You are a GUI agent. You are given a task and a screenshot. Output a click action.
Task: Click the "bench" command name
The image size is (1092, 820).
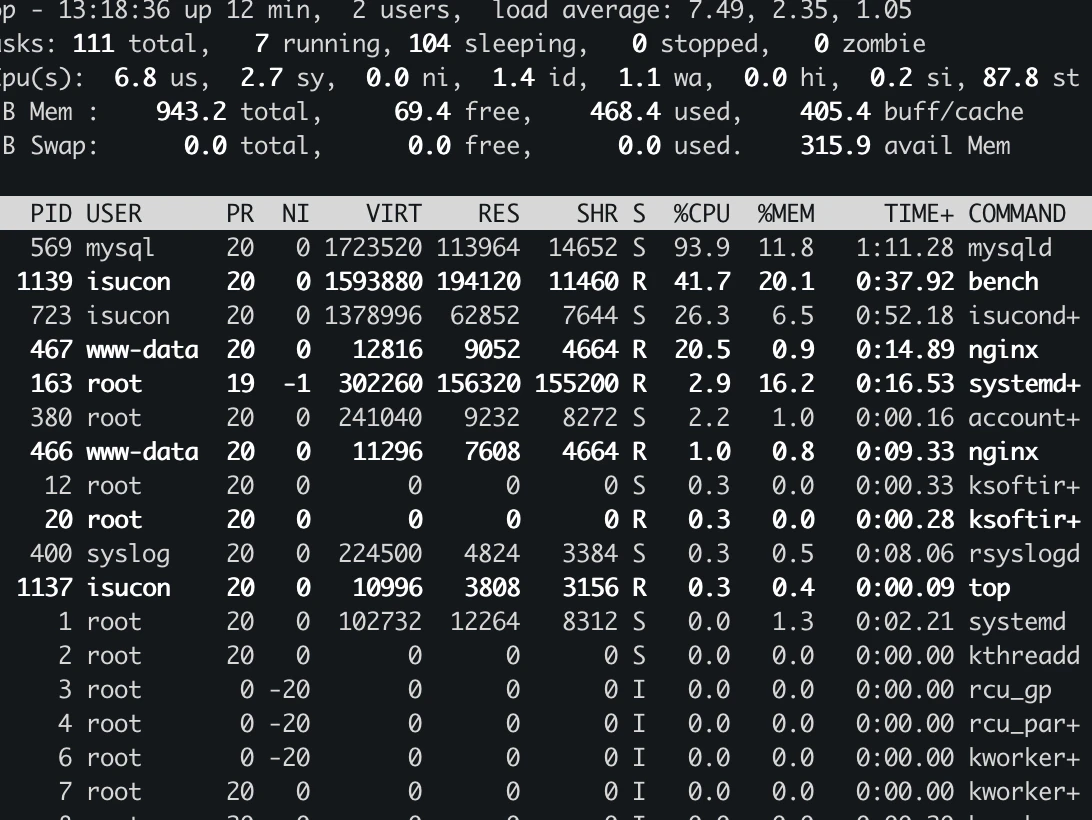1003,281
